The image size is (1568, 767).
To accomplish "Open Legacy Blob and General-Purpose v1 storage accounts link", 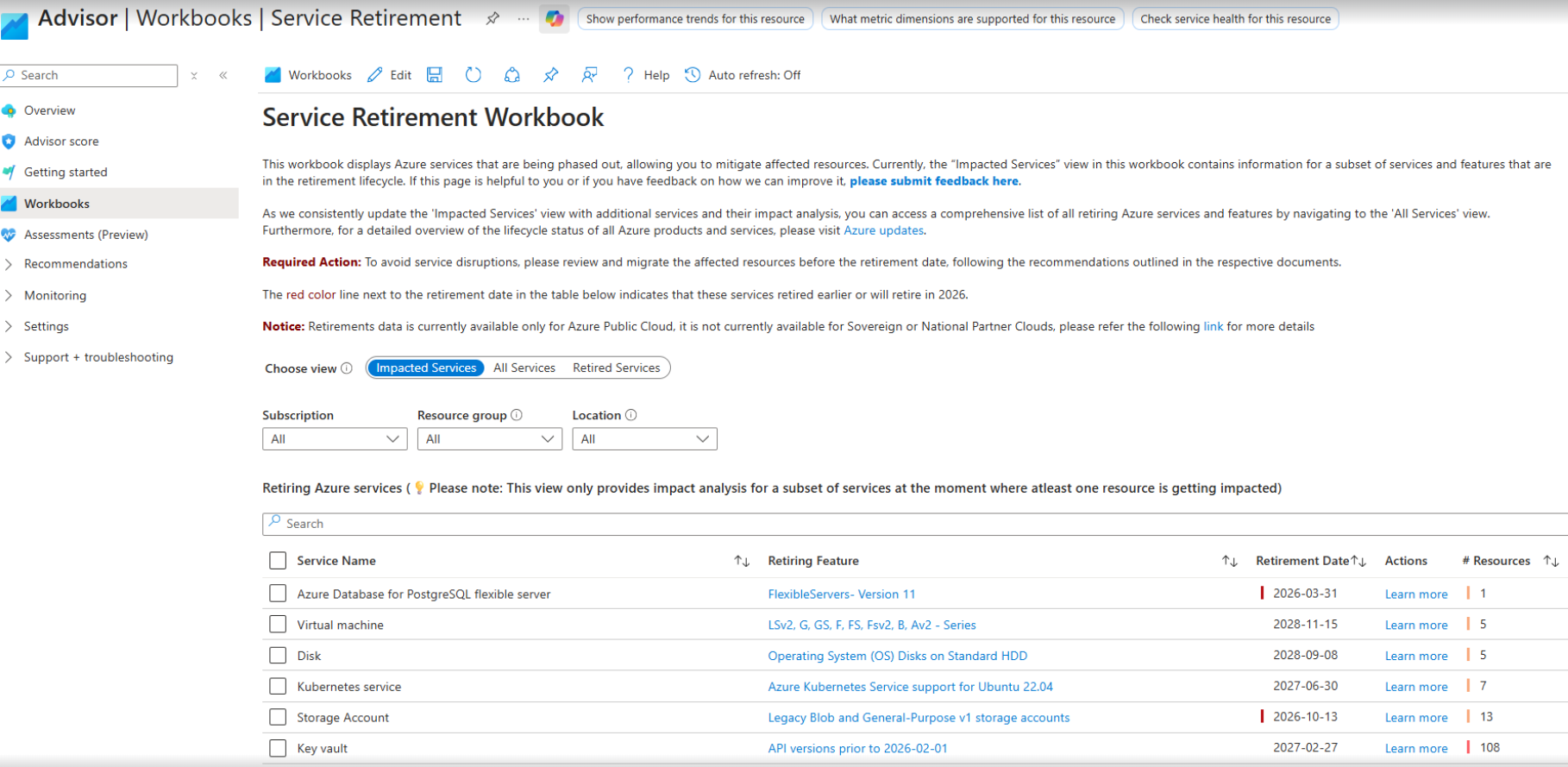I will click(919, 718).
